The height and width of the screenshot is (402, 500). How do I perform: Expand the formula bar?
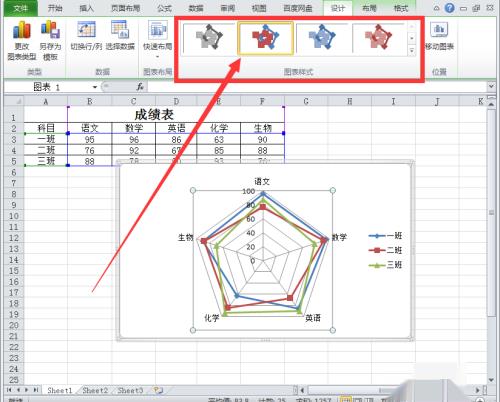[491, 87]
